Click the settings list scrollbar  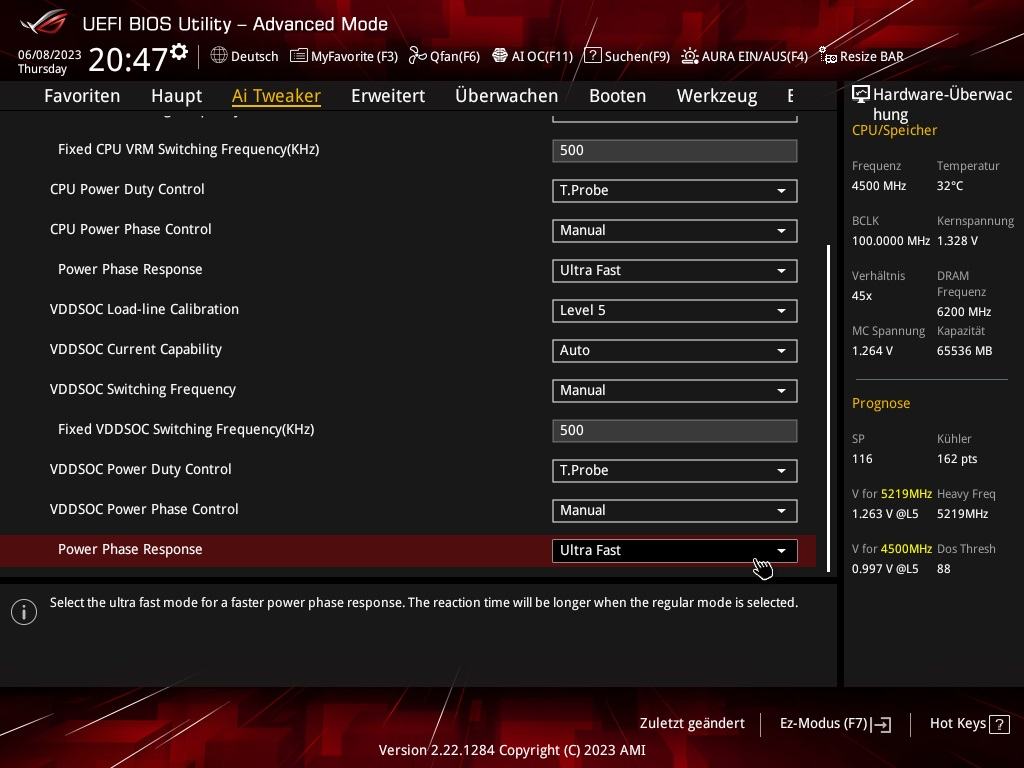[828, 408]
